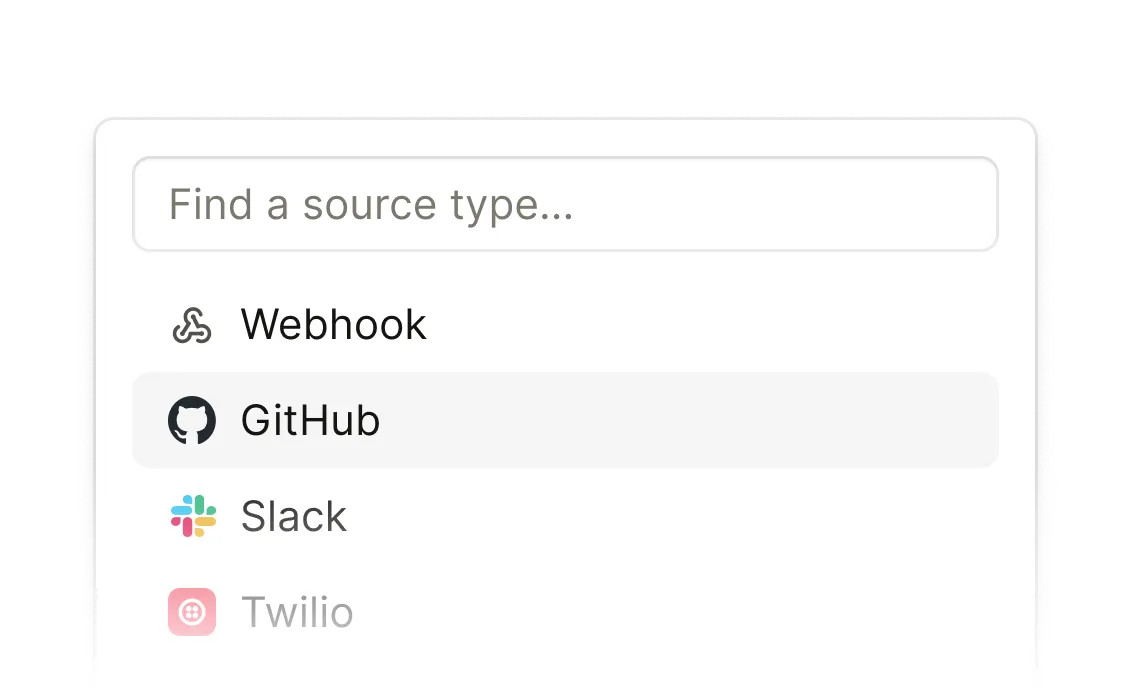This screenshot has width=1128, height=696.
Task: Click the Webhook text label
Action: 334,325
